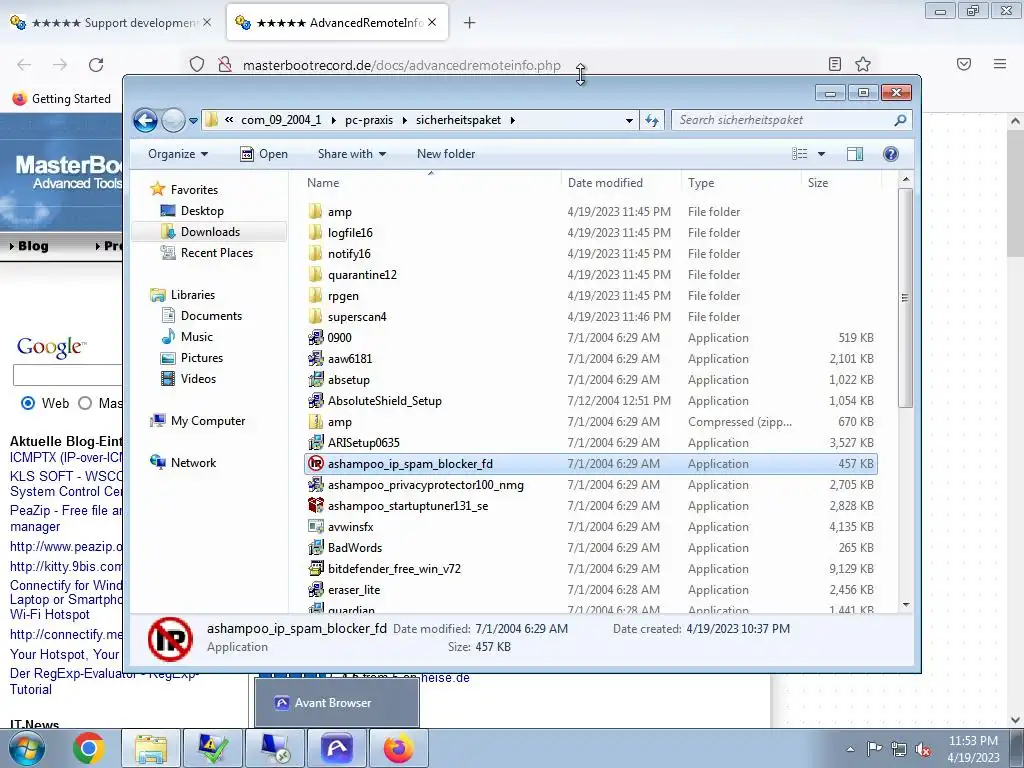Click the search magnifier icon in Explorer

coord(900,120)
